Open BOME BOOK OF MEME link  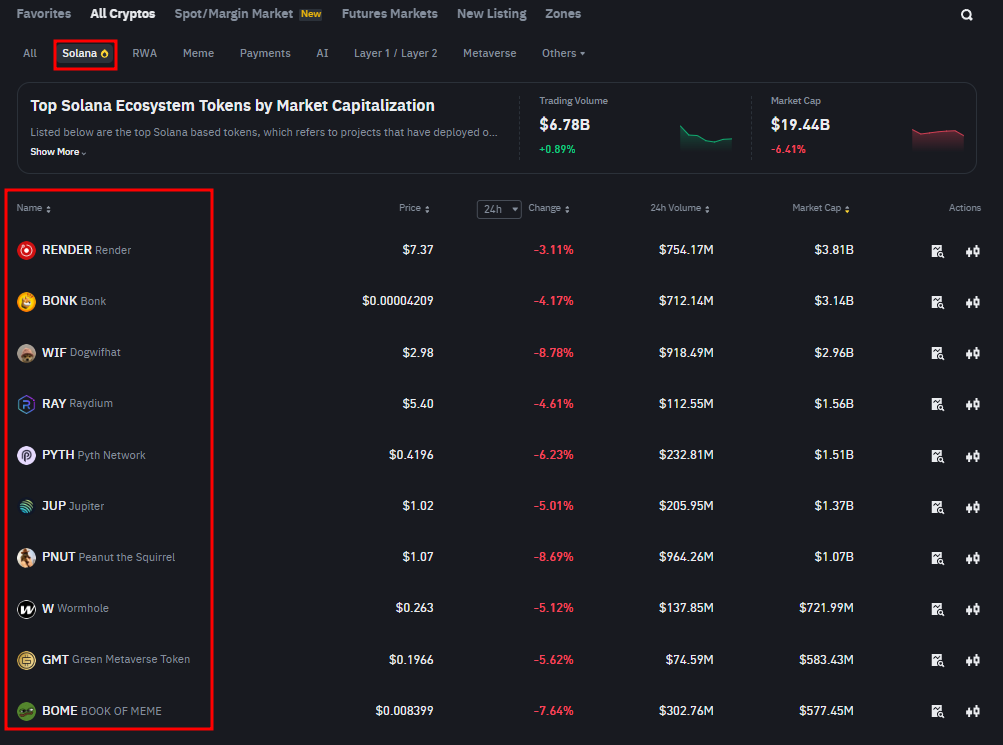coord(102,710)
